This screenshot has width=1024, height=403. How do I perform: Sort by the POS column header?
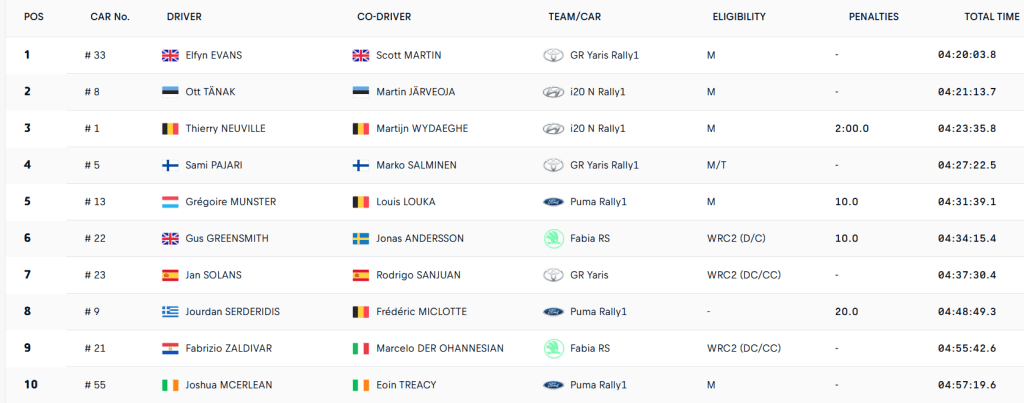coord(34,17)
